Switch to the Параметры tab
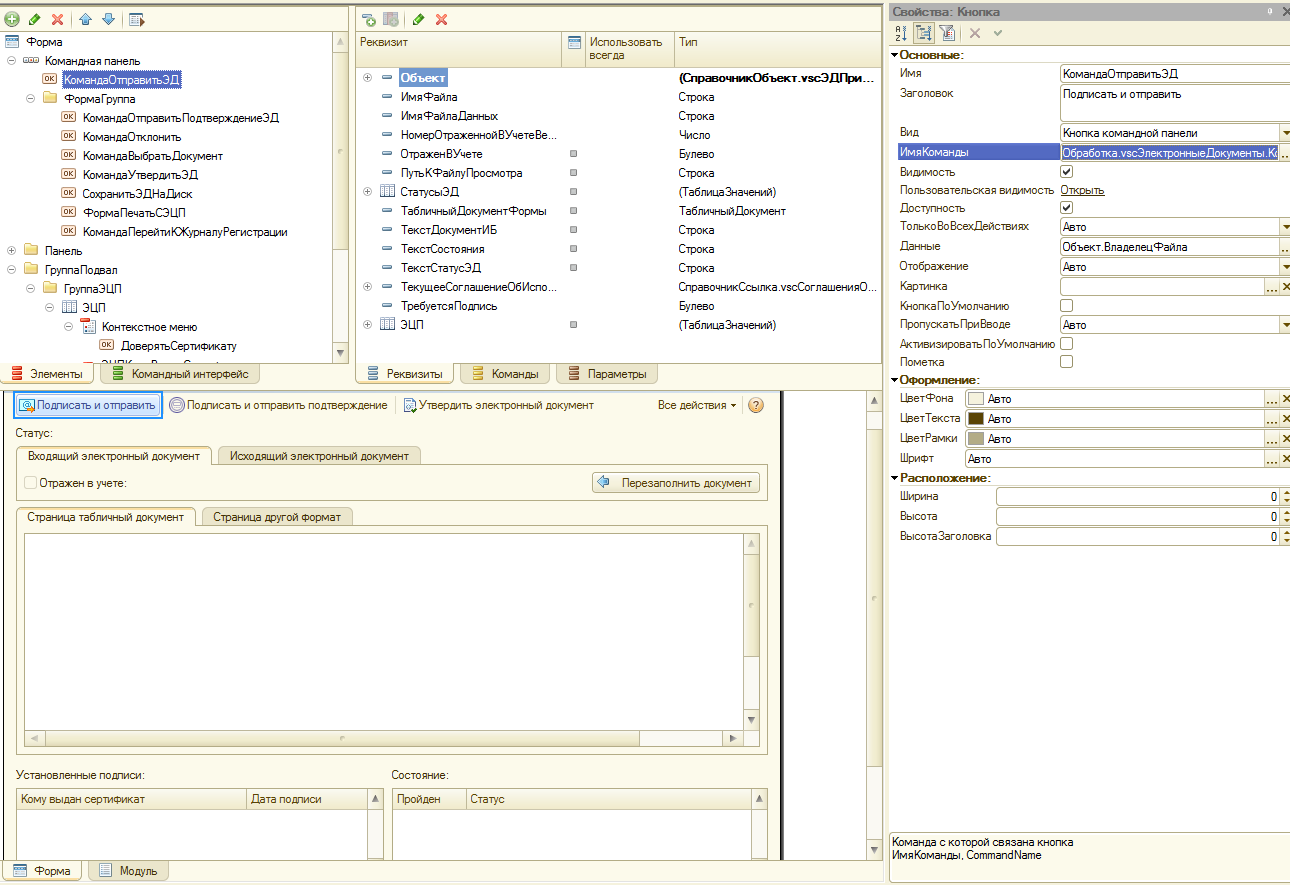 coord(605,374)
